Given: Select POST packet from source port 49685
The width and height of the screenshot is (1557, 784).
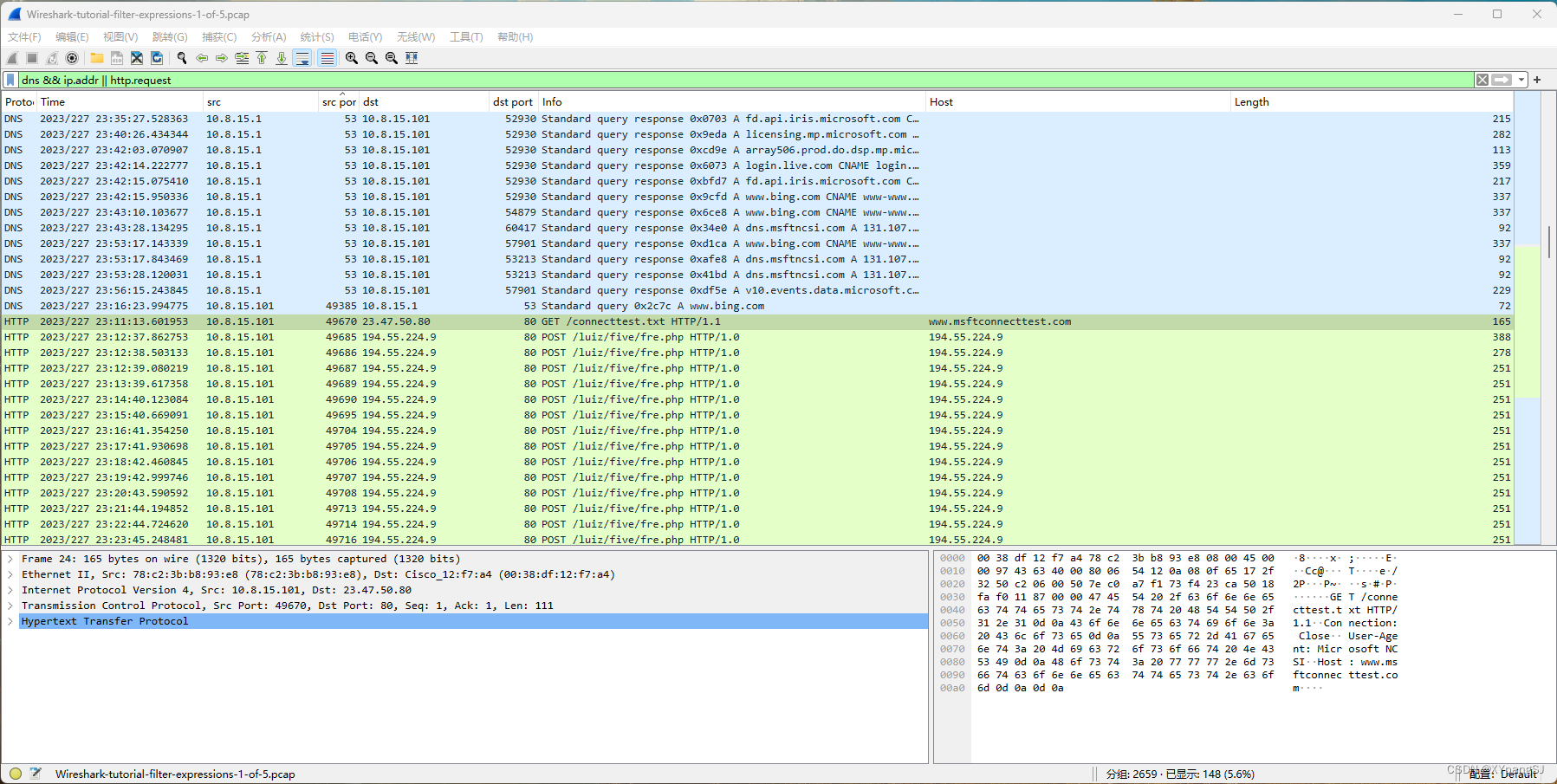Looking at the screenshot, I should click(x=757, y=337).
